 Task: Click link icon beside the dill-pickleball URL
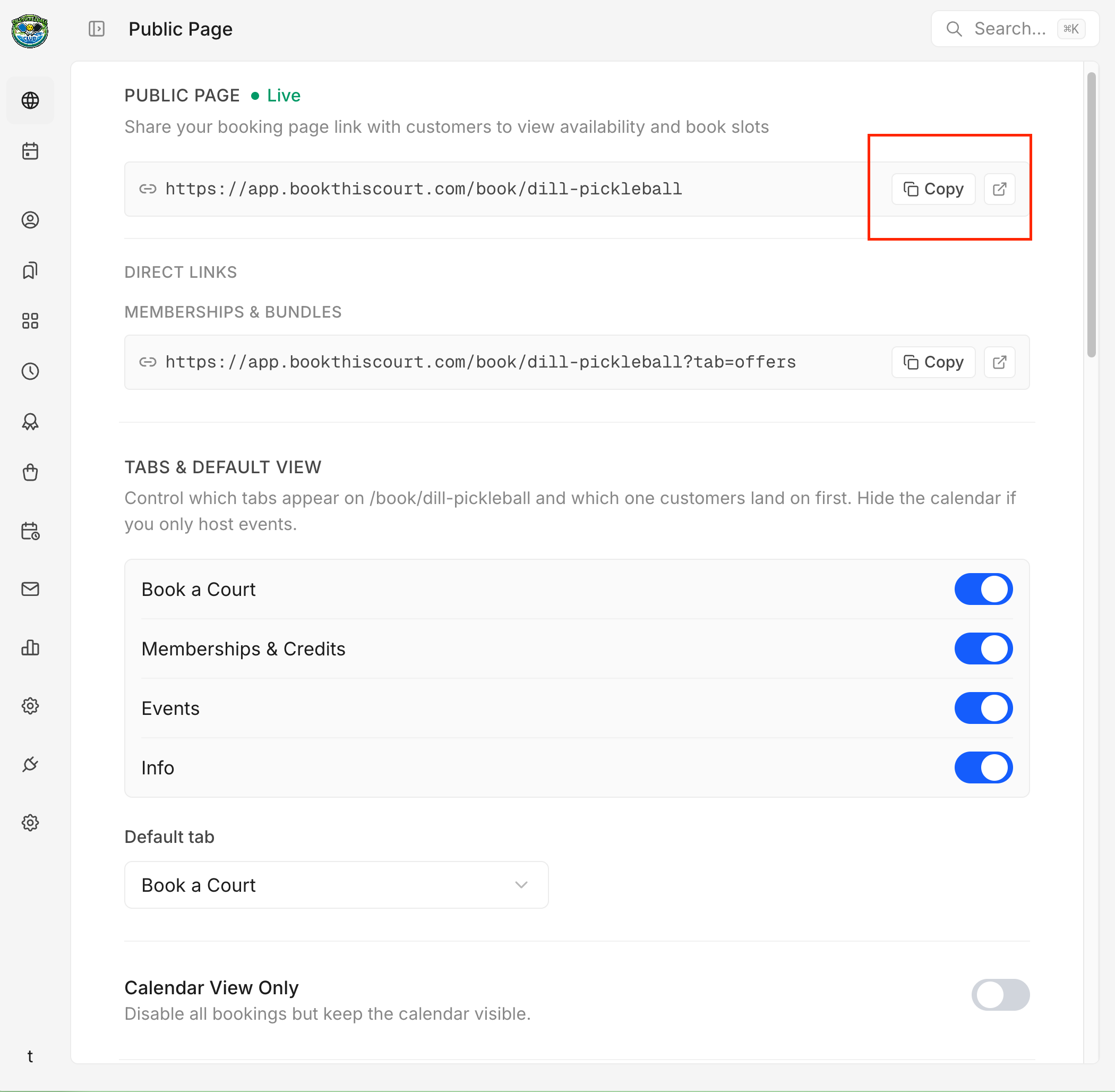point(148,189)
